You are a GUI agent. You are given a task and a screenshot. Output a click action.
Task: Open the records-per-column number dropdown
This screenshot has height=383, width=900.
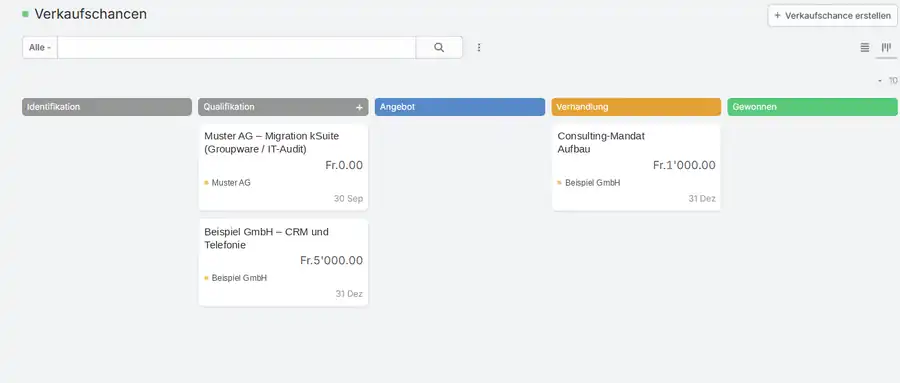pyautogui.click(x=888, y=81)
